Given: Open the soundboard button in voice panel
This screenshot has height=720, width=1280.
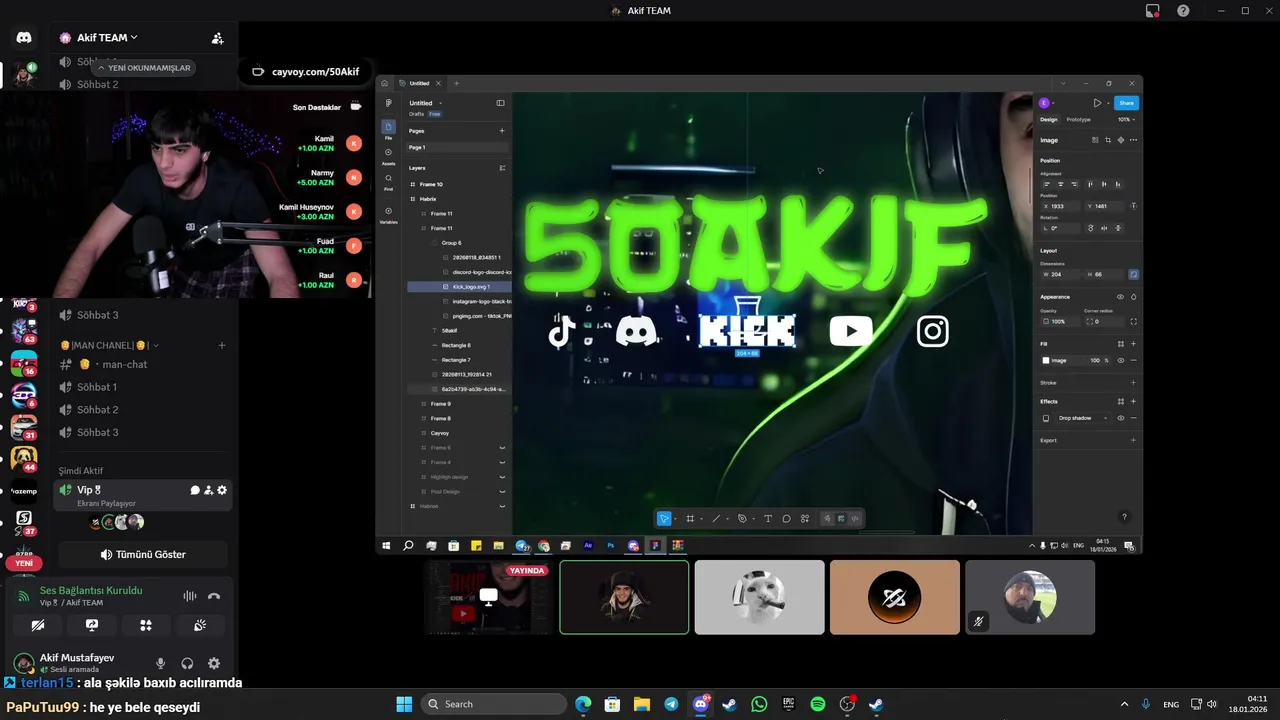Looking at the screenshot, I should (200, 625).
